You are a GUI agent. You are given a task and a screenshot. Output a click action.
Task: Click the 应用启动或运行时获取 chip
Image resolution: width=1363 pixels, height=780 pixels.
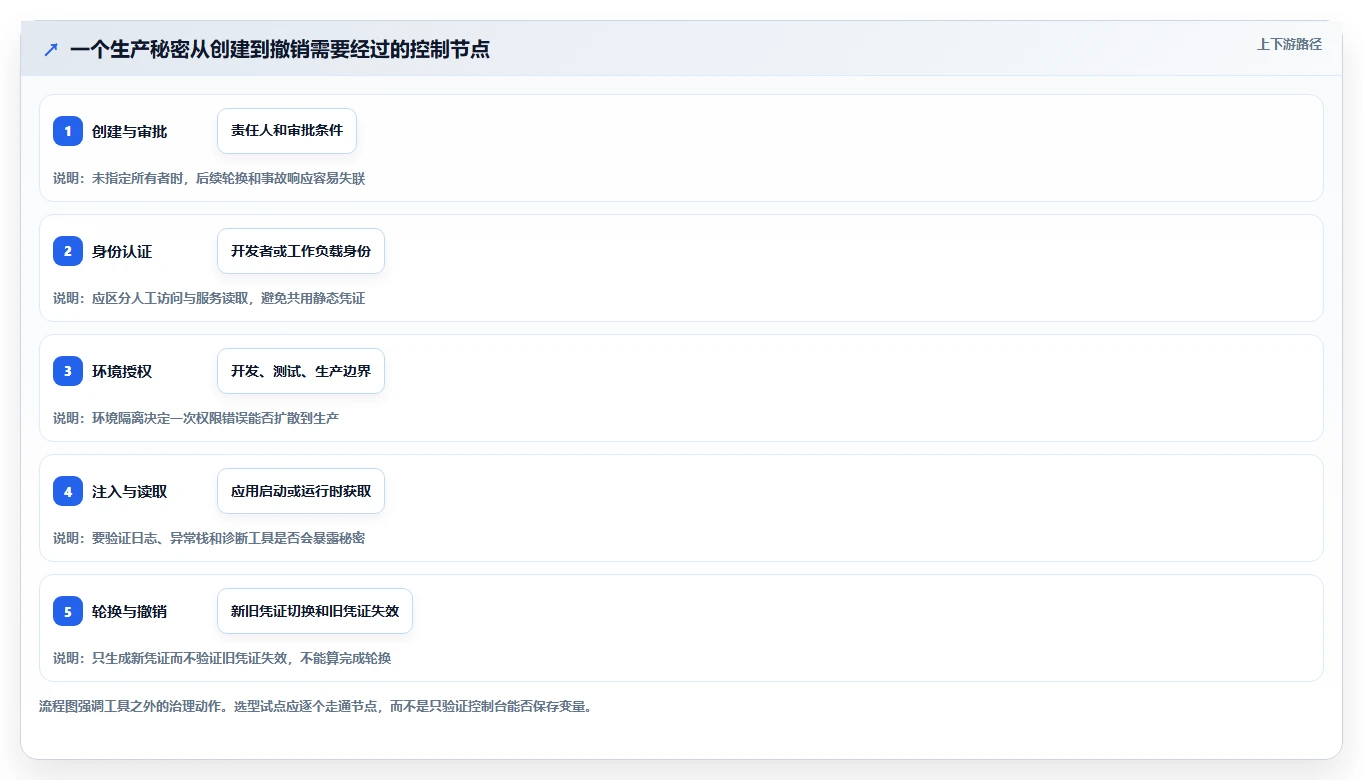click(x=301, y=491)
